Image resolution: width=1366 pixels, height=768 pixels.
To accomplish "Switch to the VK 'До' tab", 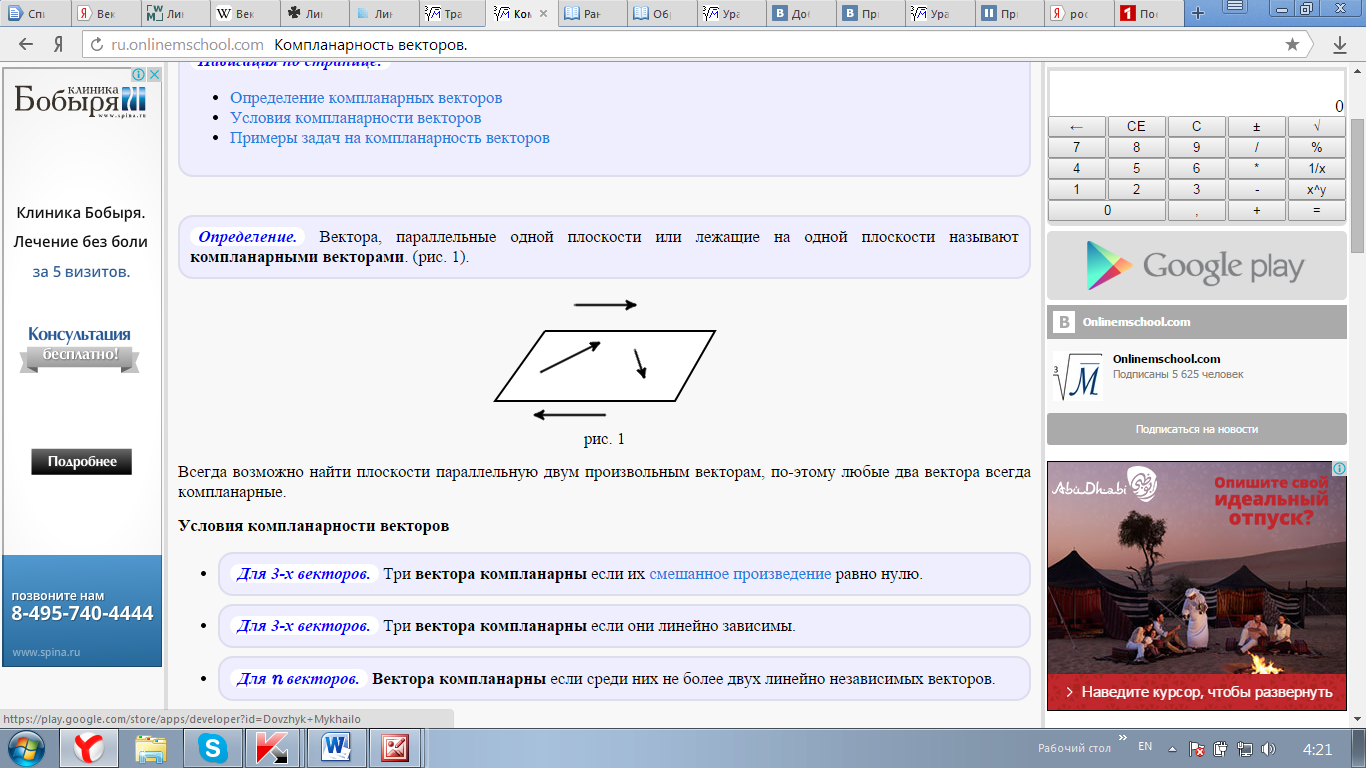I will point(802,14).
